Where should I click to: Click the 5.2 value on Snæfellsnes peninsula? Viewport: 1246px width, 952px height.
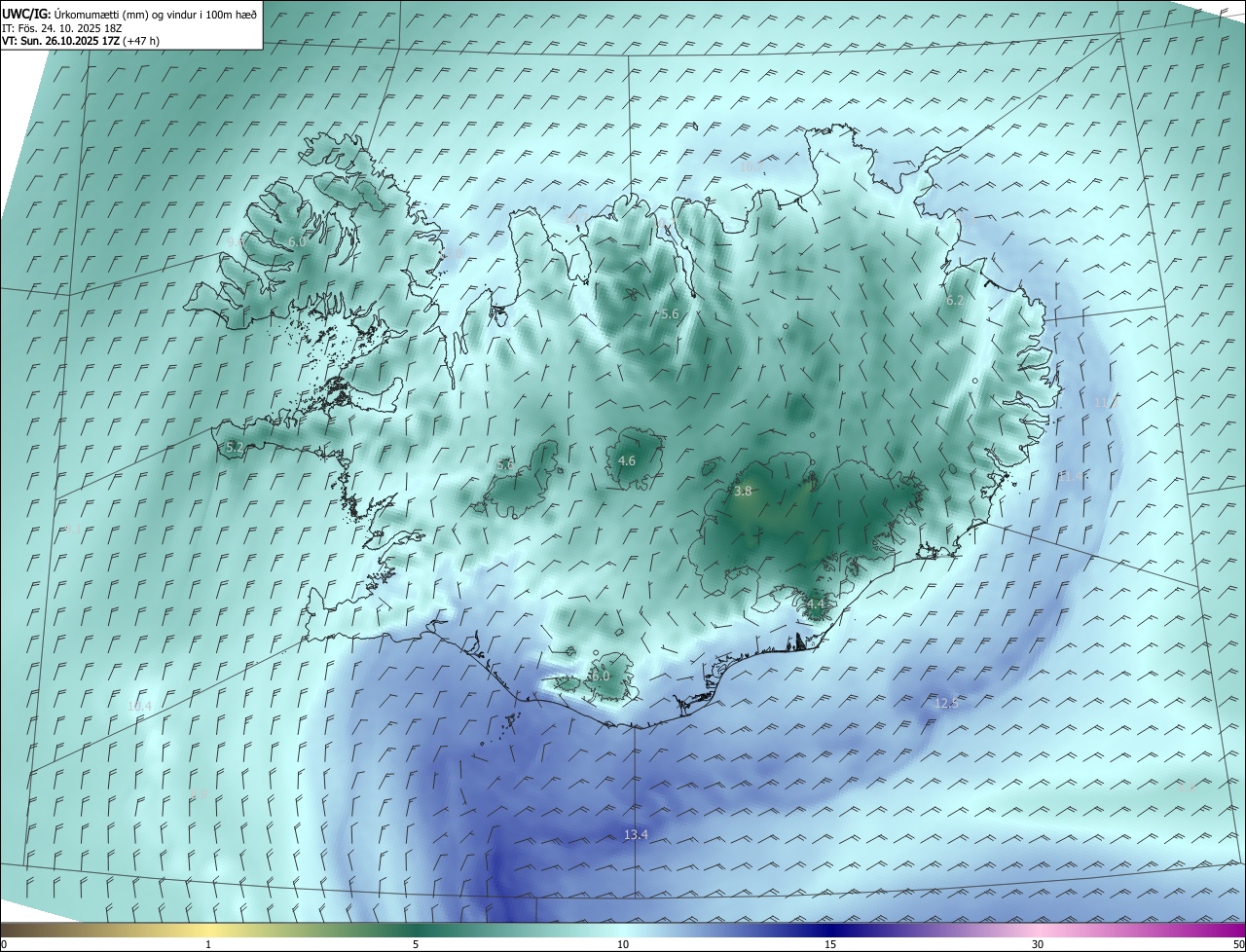pos(235,448)
